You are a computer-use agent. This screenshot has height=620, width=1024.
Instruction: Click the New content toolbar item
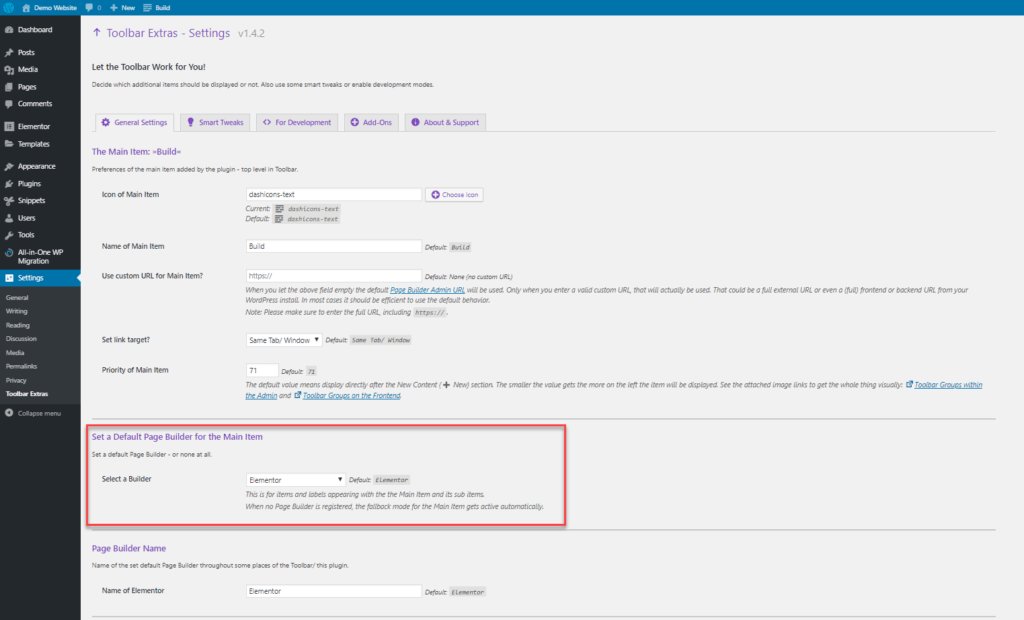(x=122, y=7)
